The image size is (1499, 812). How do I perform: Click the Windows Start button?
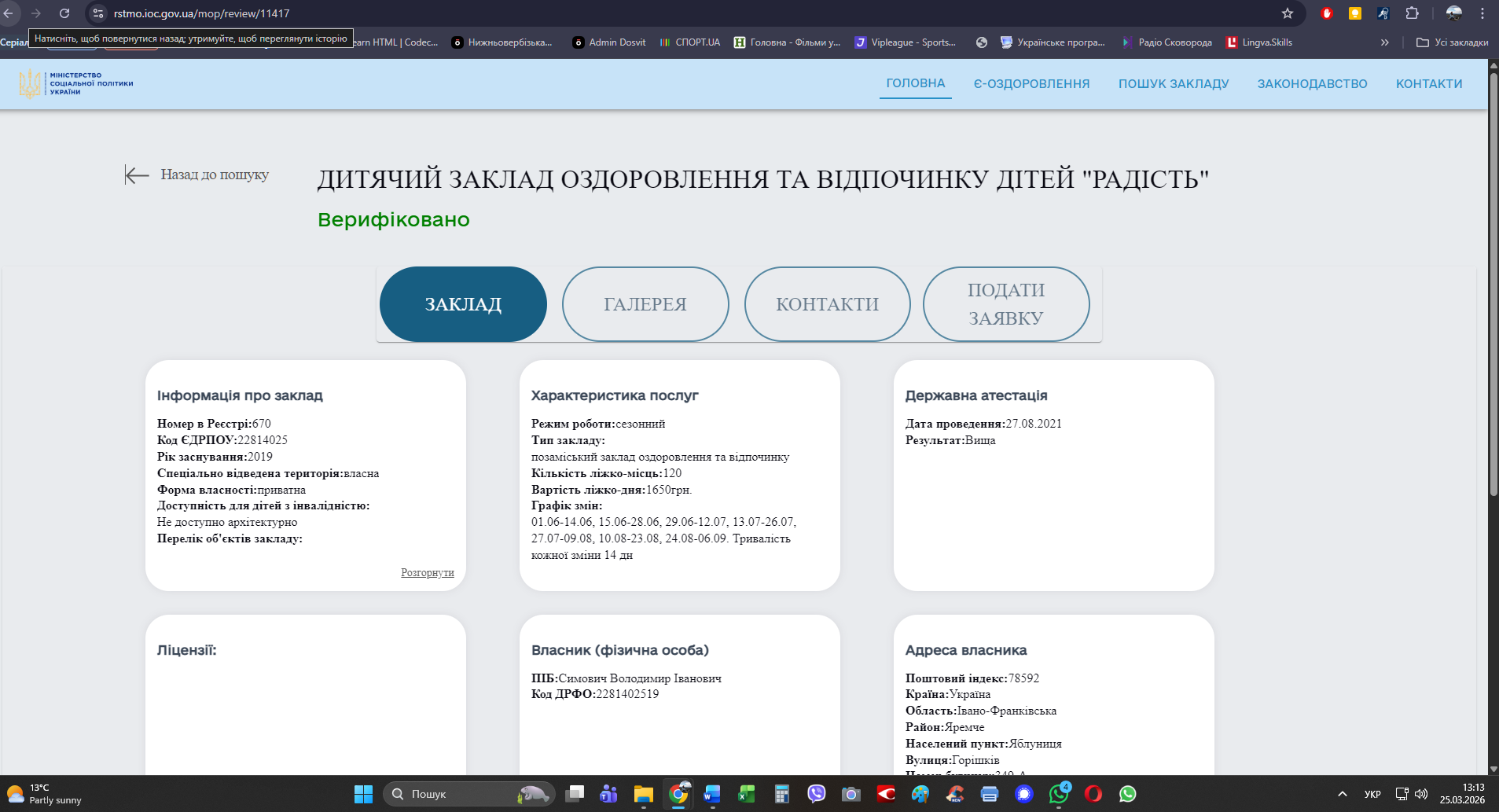pos(363,794)
